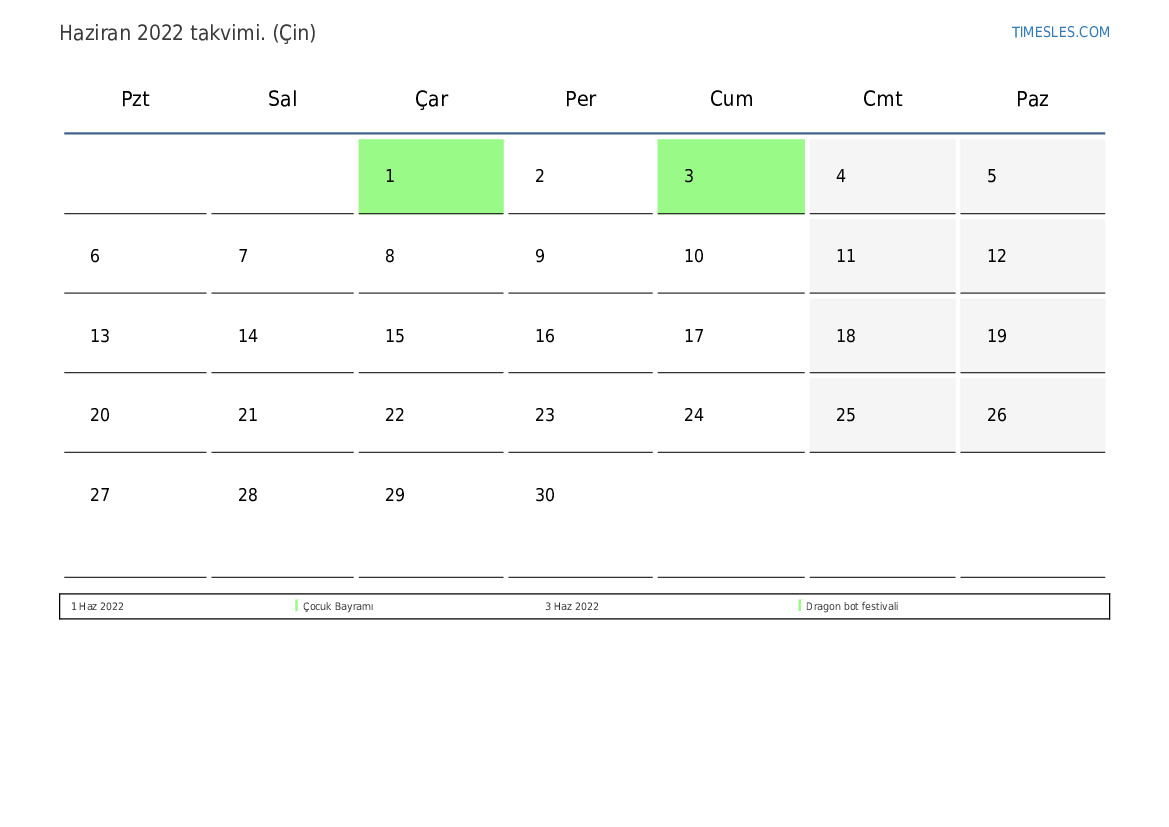
Task: Select Saturday June 4 cell
Action: click(882, 176)
